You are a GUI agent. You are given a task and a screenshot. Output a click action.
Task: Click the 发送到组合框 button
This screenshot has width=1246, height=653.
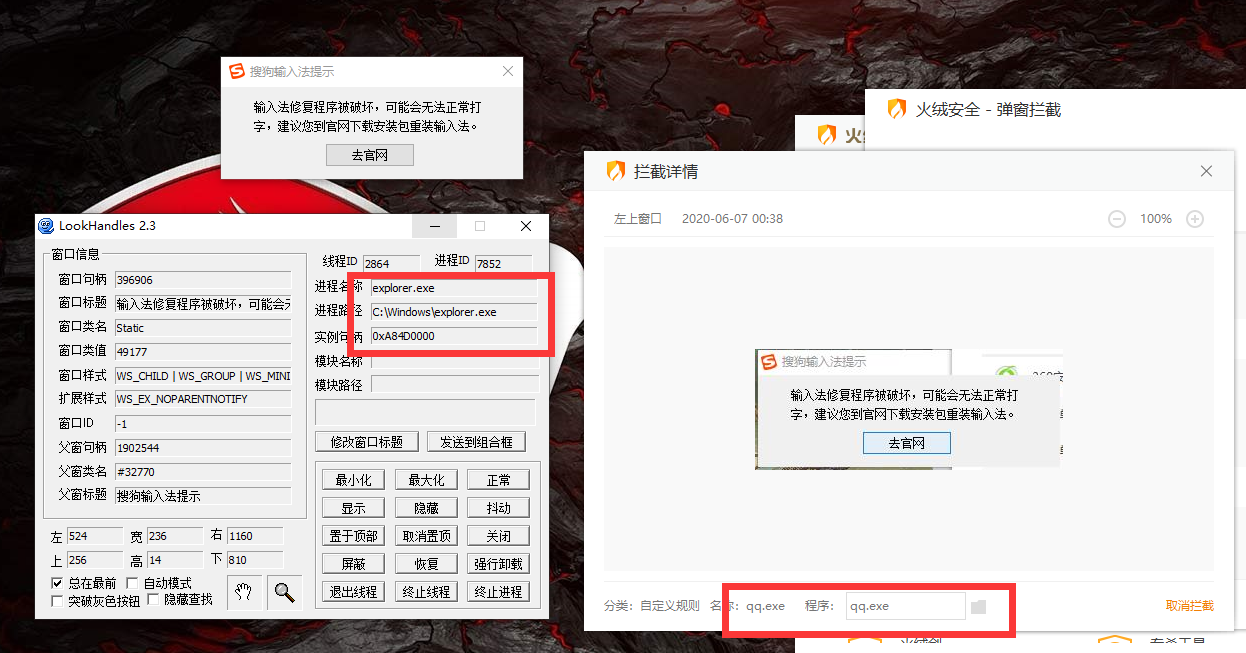tap(476, 442)
